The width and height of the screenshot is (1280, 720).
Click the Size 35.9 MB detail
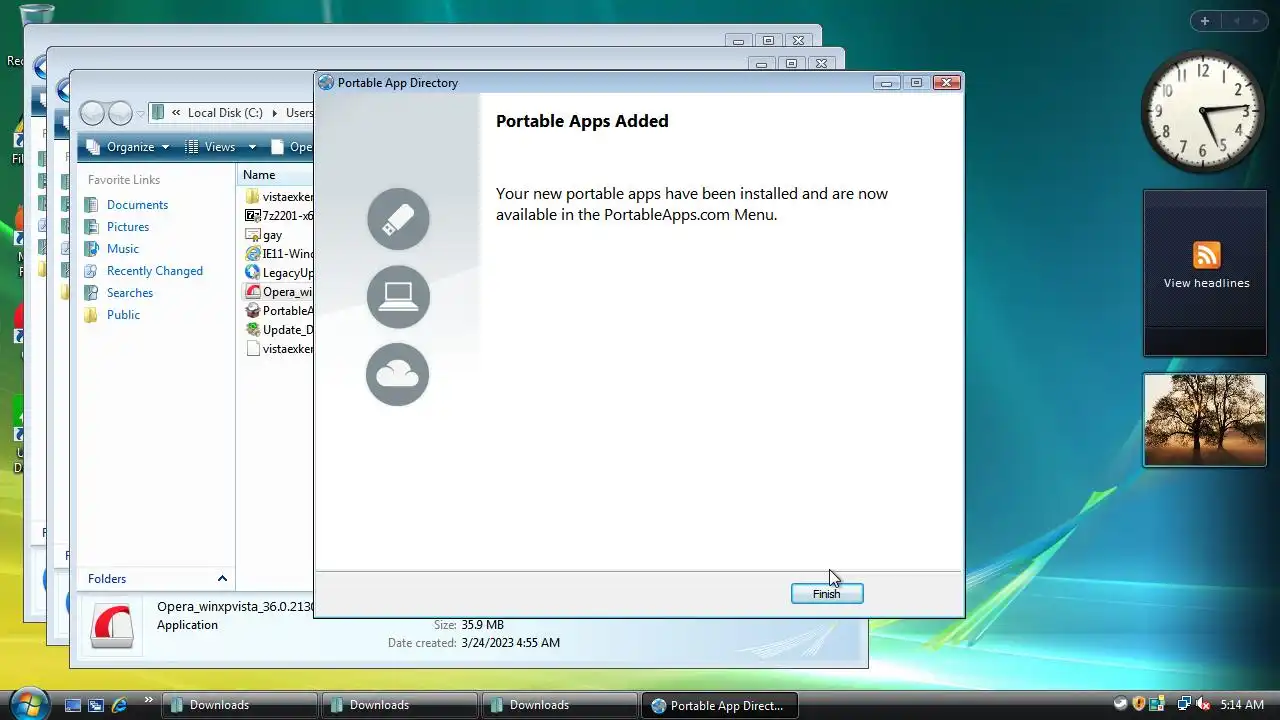click(x=469, y=625)
